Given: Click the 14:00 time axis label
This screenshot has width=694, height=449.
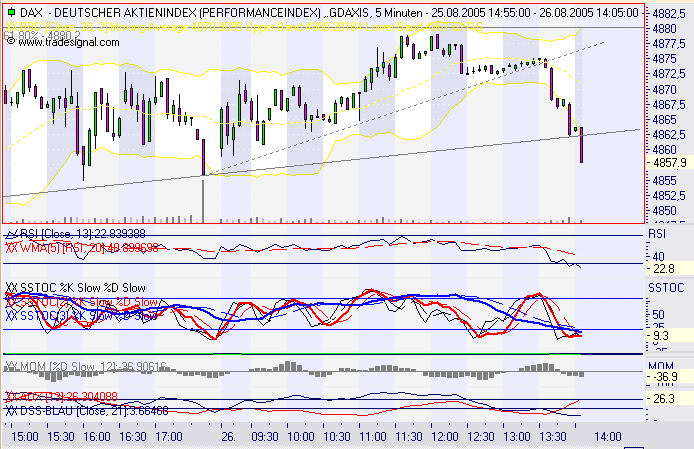Looking at the screenshot, I should point(608,437).
